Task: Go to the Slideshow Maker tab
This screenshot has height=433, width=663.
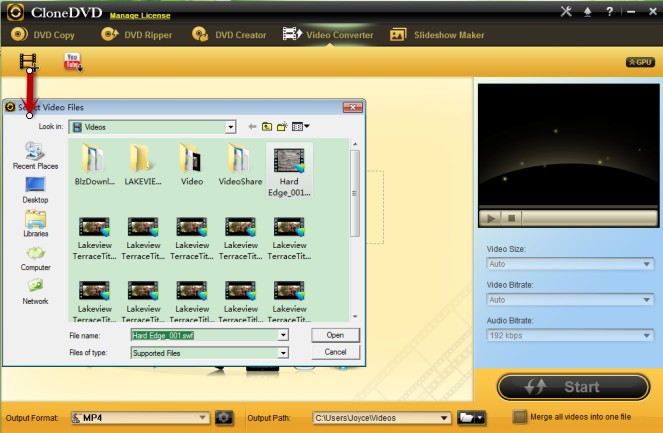Action: (x=437, y=35)
